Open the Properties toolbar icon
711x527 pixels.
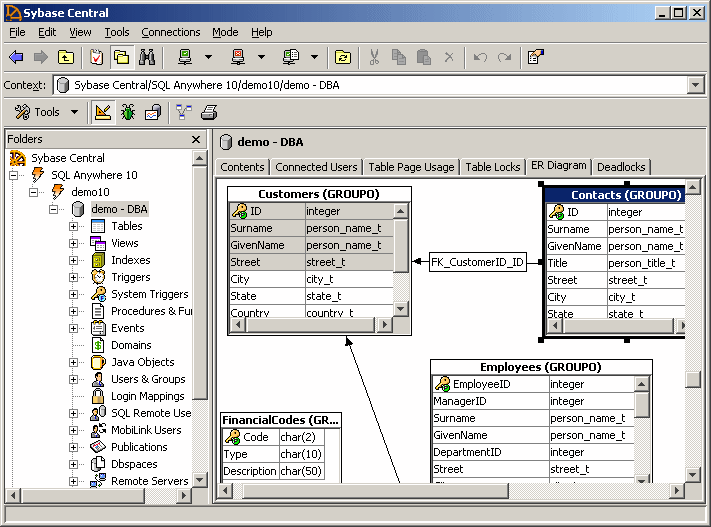536,57
